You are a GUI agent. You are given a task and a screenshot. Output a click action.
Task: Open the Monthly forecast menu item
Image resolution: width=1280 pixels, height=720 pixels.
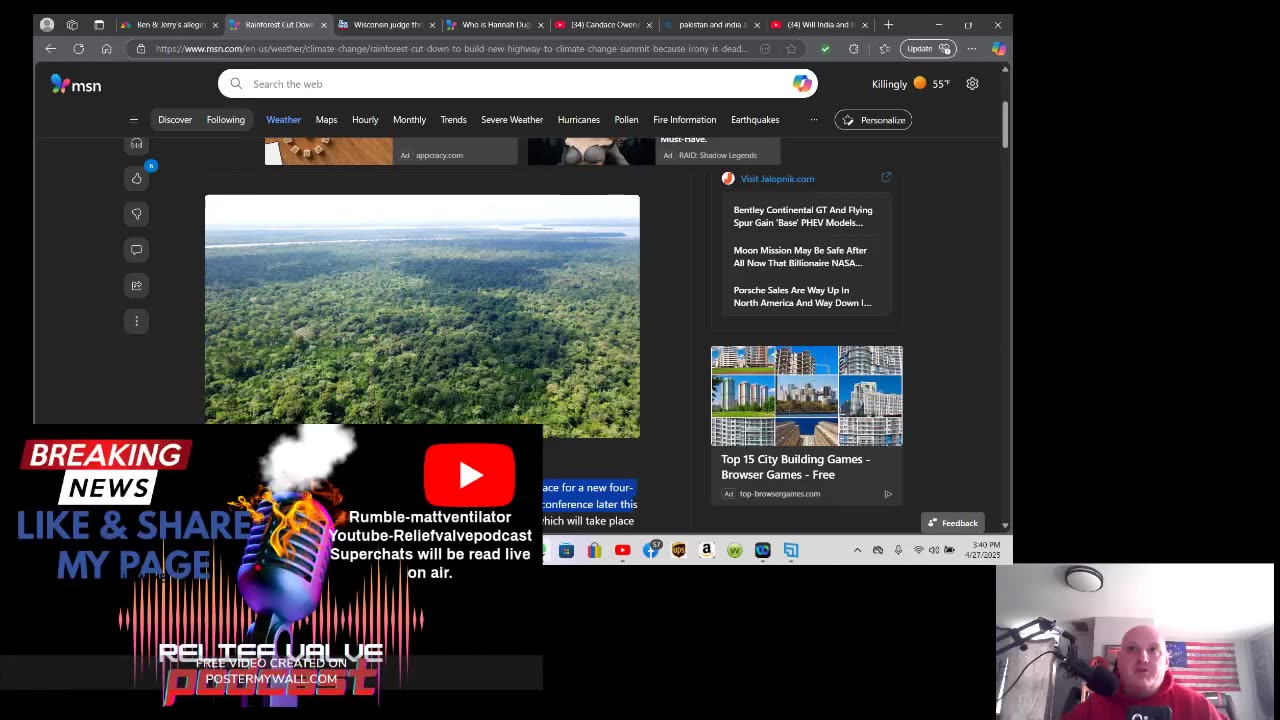click(x=409, y=120)
